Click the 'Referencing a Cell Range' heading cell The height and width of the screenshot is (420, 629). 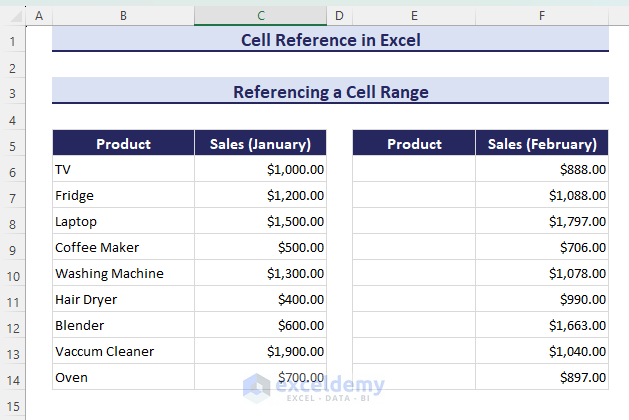click(330, 92)
